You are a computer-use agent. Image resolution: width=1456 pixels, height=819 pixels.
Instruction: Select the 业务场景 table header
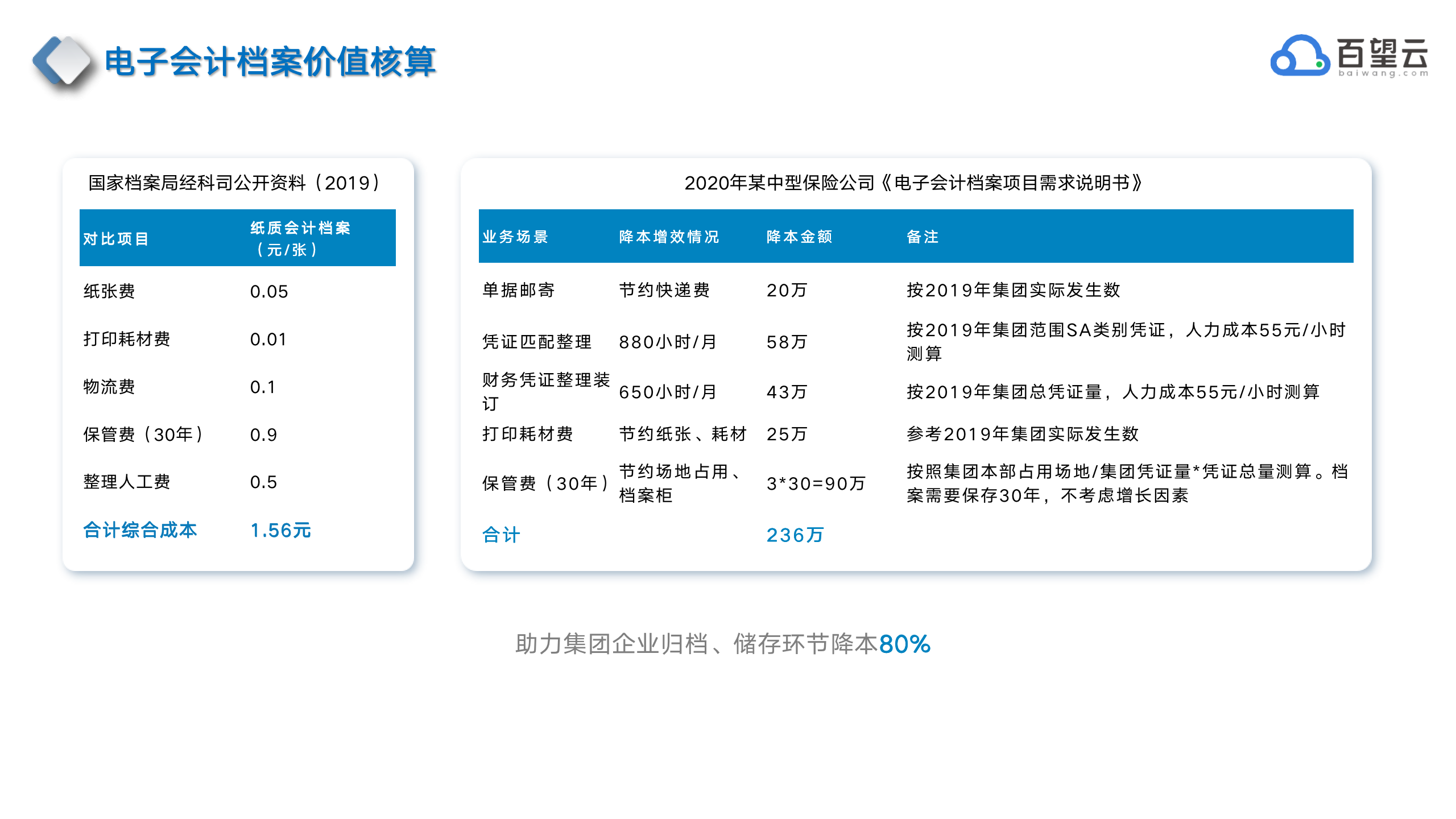tap(515, 237)
